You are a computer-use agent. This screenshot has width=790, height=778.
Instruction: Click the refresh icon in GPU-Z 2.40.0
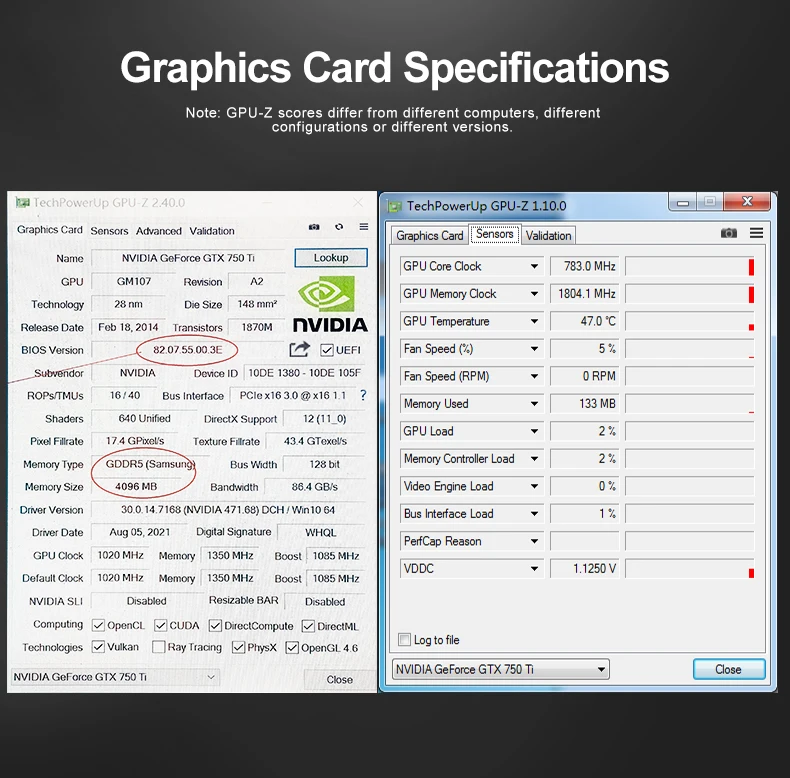339,227
